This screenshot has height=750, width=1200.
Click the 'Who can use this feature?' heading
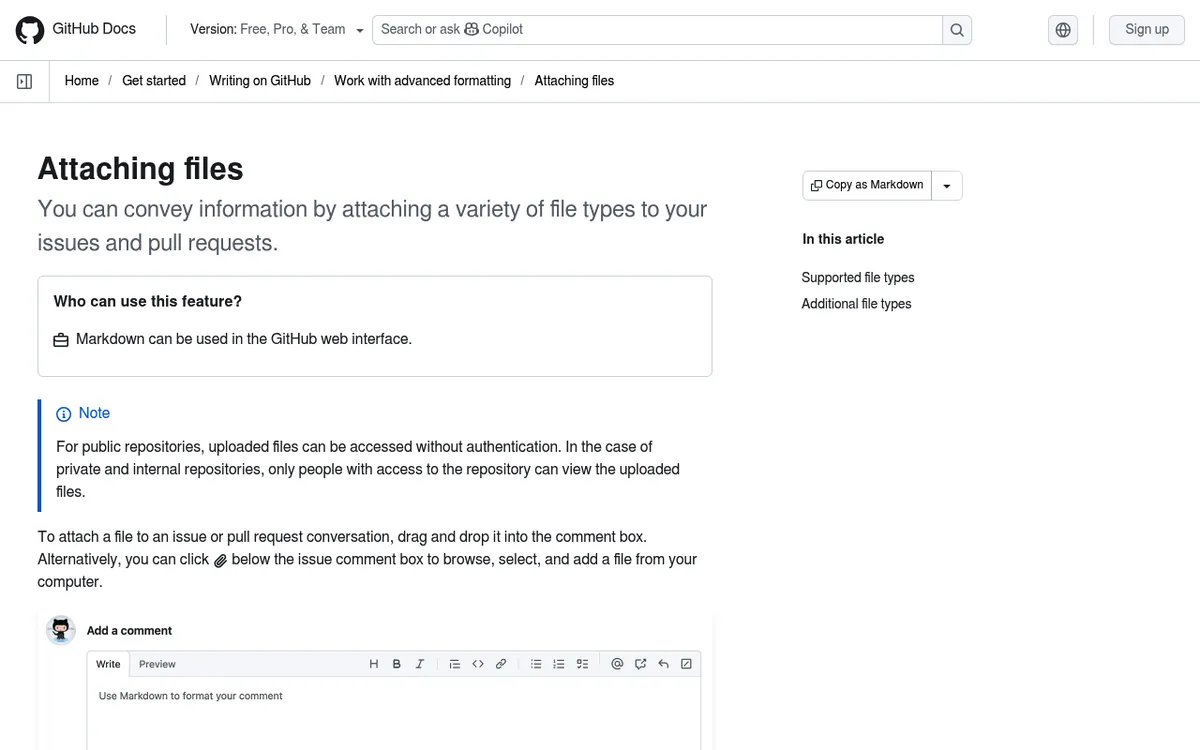coord(148,301)
